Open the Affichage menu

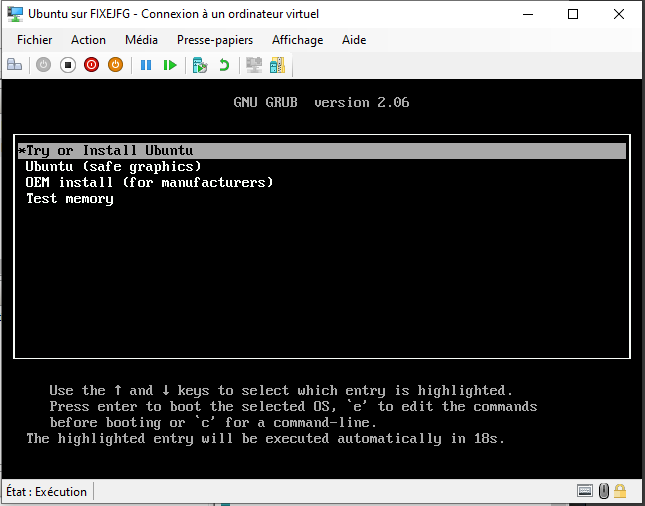point(297,40)
